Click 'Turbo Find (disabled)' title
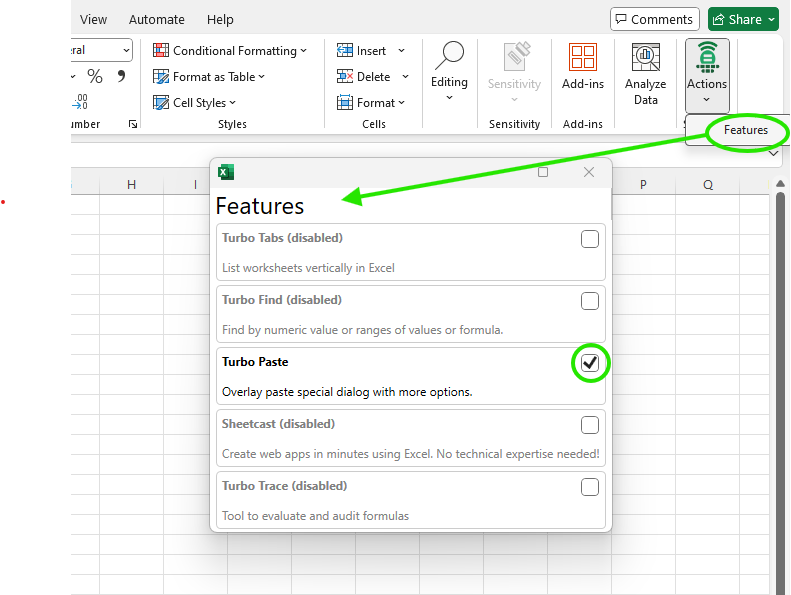 point(282,300)
